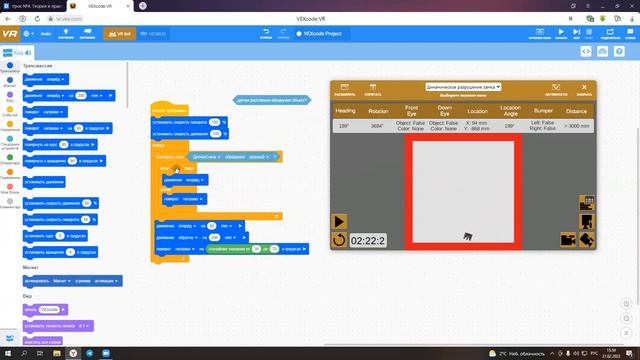Click the undo arrow in the top toolbar
640x360 pixels.
tap(266, 33)
